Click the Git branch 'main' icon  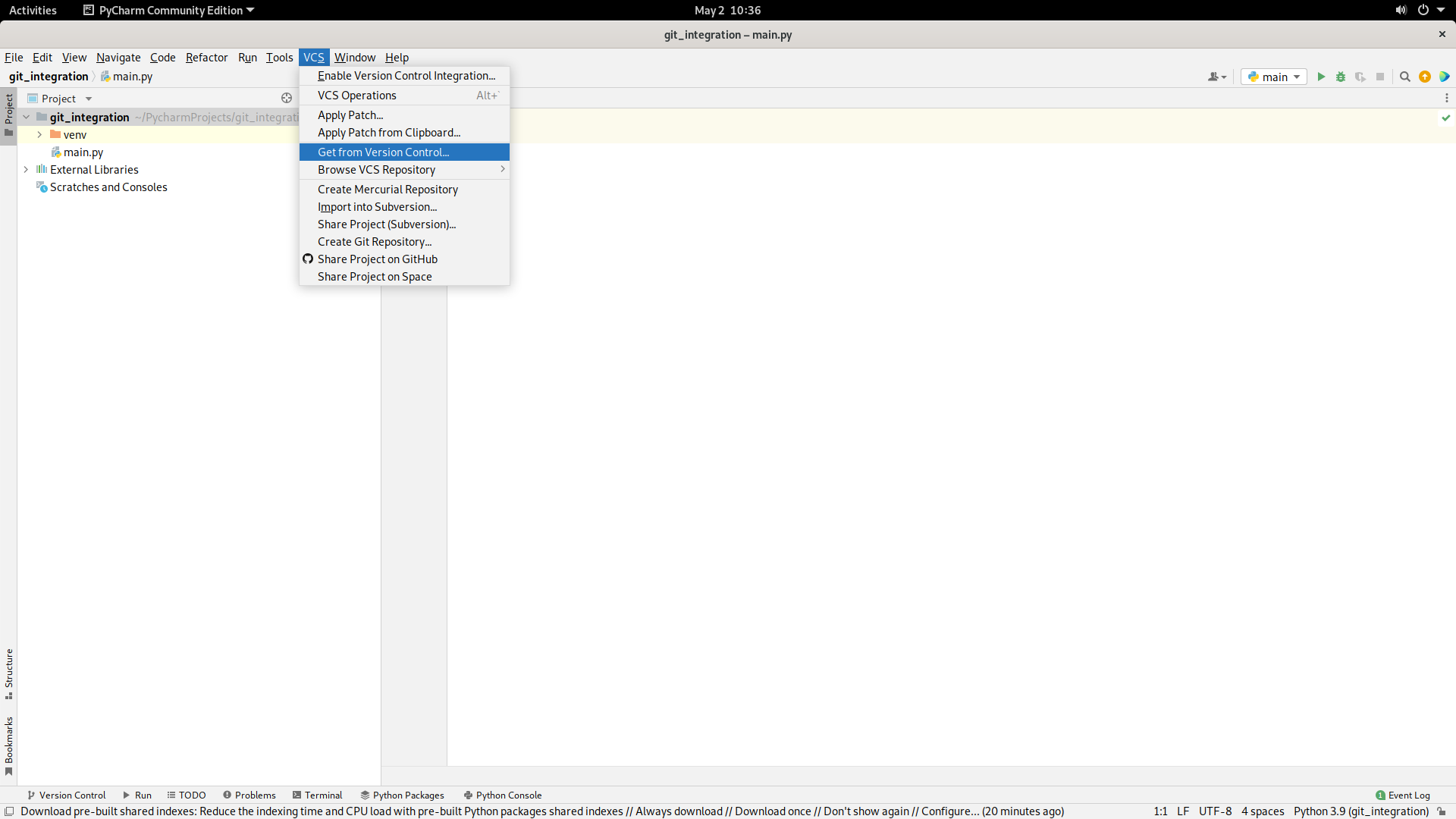click(1273, 76)
